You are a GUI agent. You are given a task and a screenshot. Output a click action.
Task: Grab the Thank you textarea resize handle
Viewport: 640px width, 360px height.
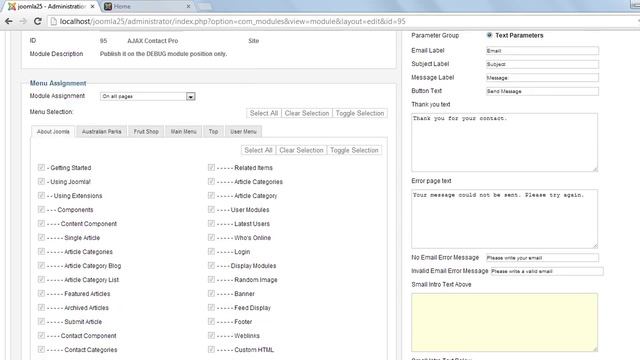595,169
